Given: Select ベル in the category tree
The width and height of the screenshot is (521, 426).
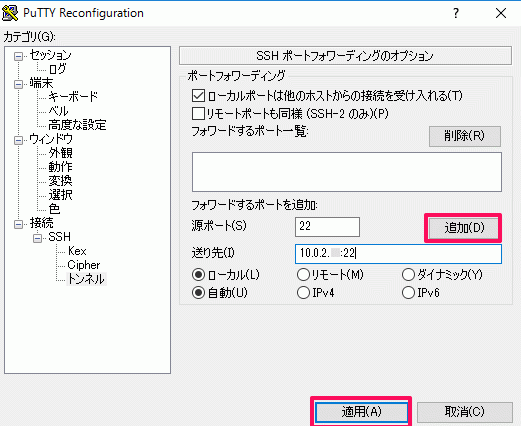Looking at the screenshot, I should (58, 111).
